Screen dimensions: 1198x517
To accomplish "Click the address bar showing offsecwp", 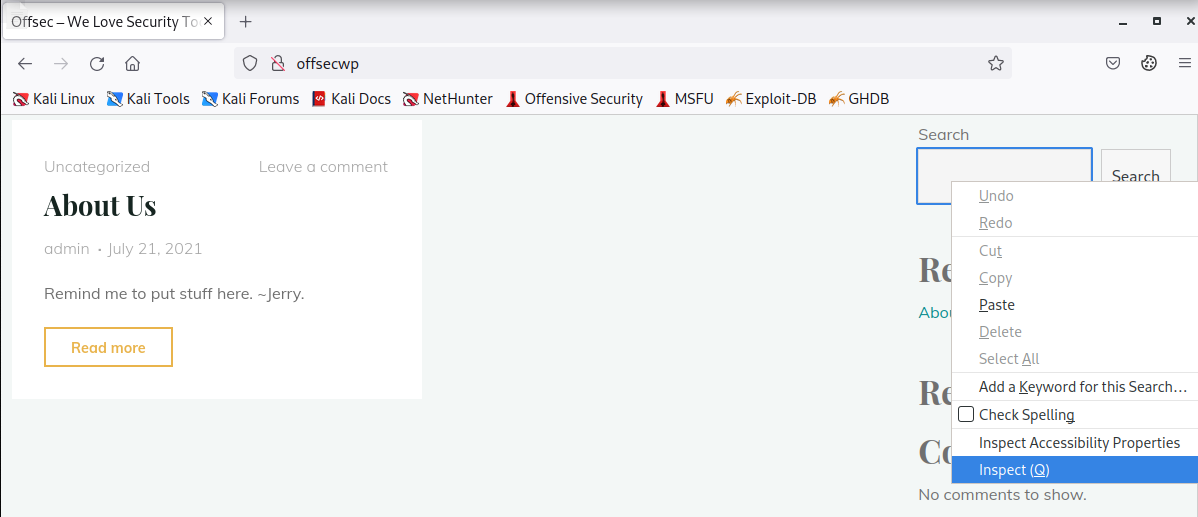I will pos(620,63).
